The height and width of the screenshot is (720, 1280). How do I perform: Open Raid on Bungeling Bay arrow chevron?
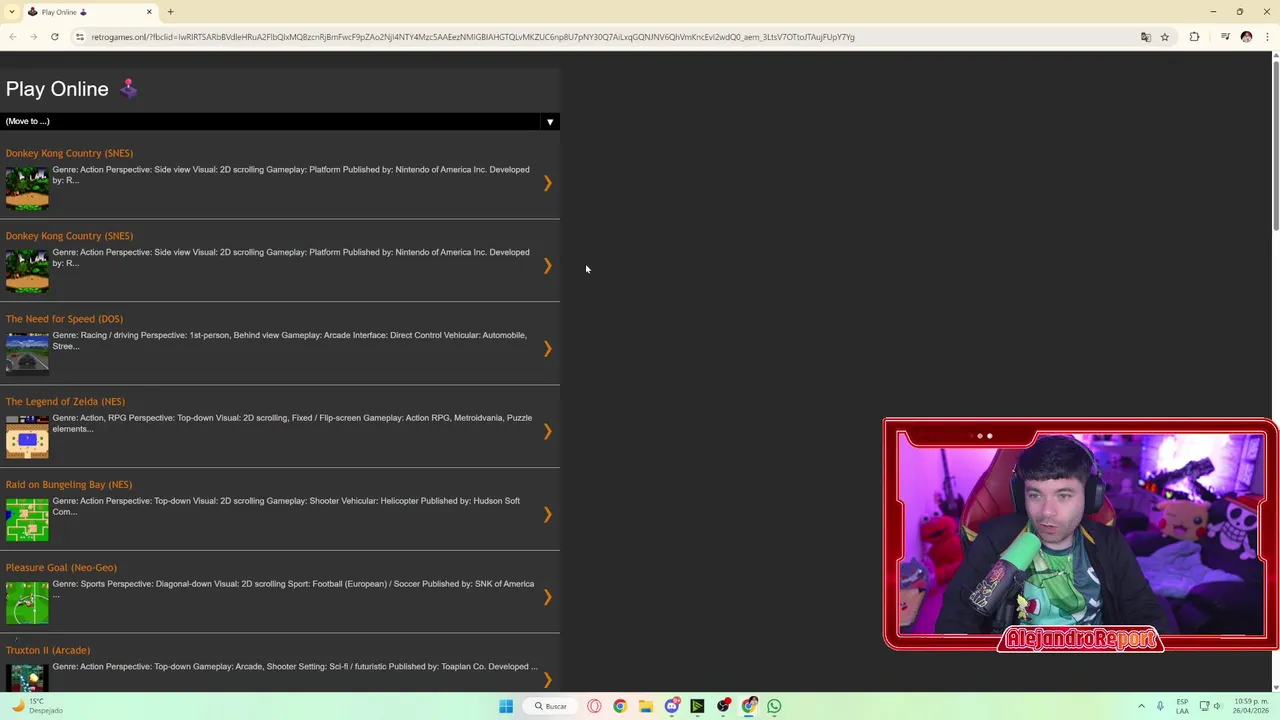[x=547, y=515]
